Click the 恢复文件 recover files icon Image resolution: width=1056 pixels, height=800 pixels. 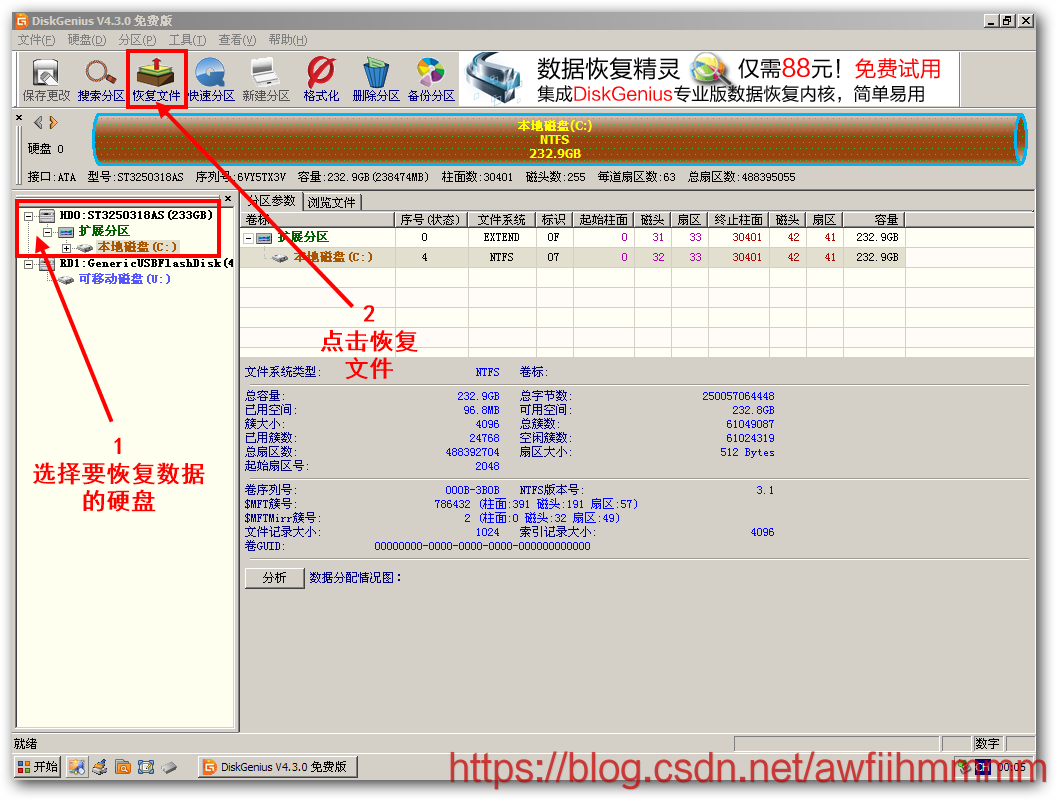156,79
